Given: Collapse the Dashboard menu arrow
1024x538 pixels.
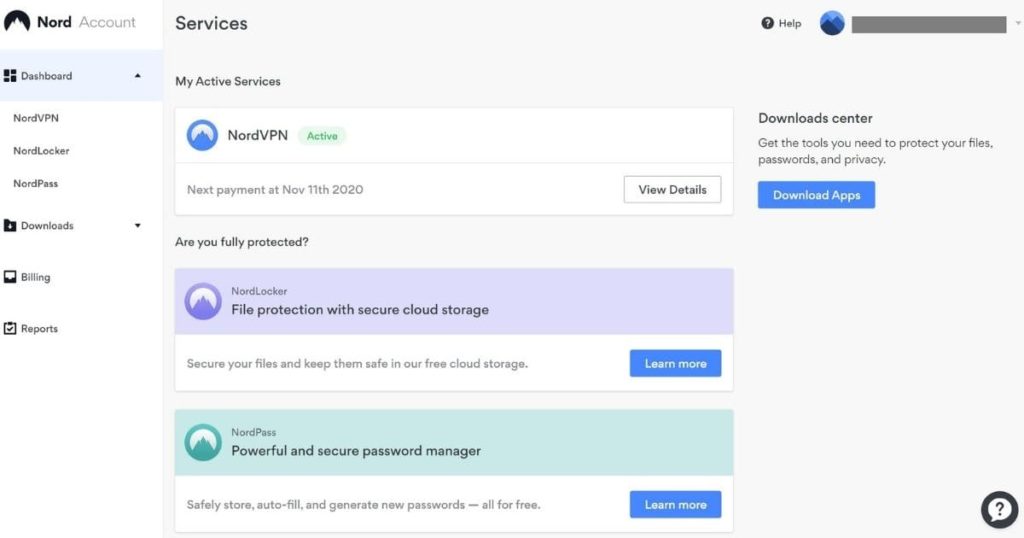Looking at the screenshot, I should click(137, 76).
